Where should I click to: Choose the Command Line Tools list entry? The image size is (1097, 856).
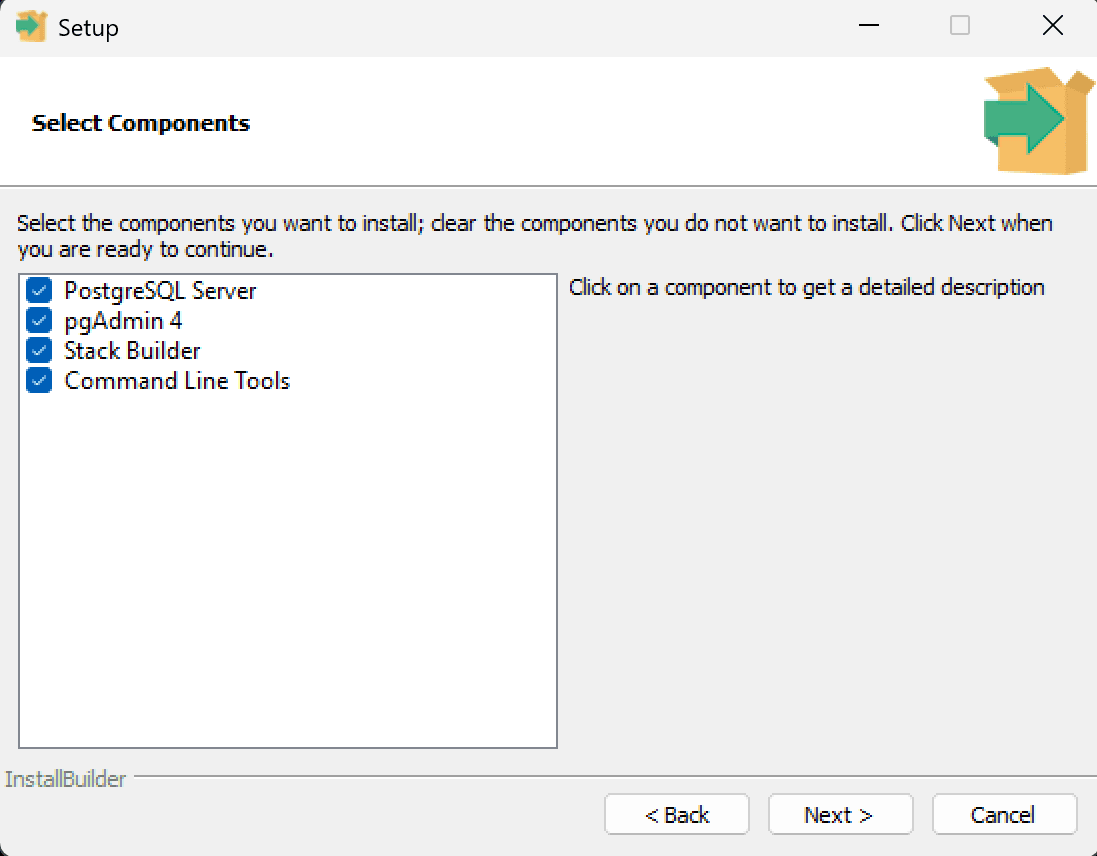(177, 381)
